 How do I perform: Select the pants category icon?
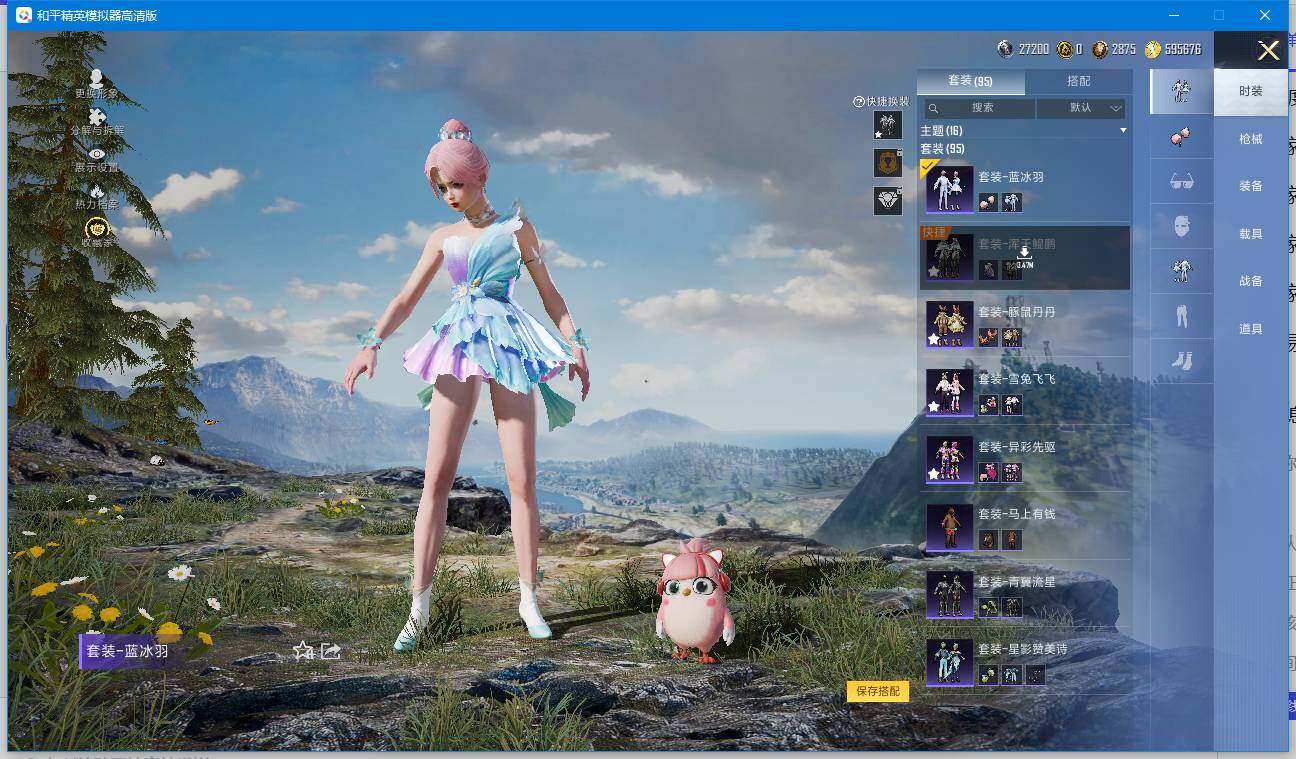click(1181, 316)
